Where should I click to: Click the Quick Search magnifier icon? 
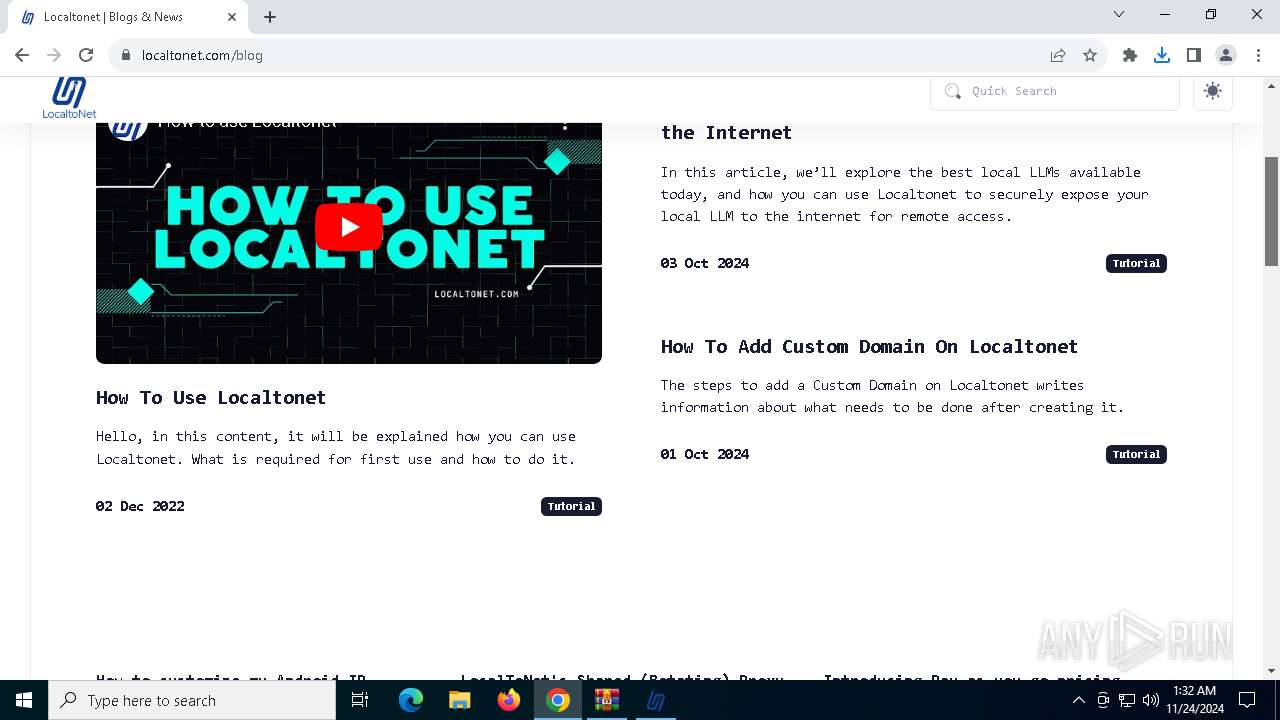(952, 91)
